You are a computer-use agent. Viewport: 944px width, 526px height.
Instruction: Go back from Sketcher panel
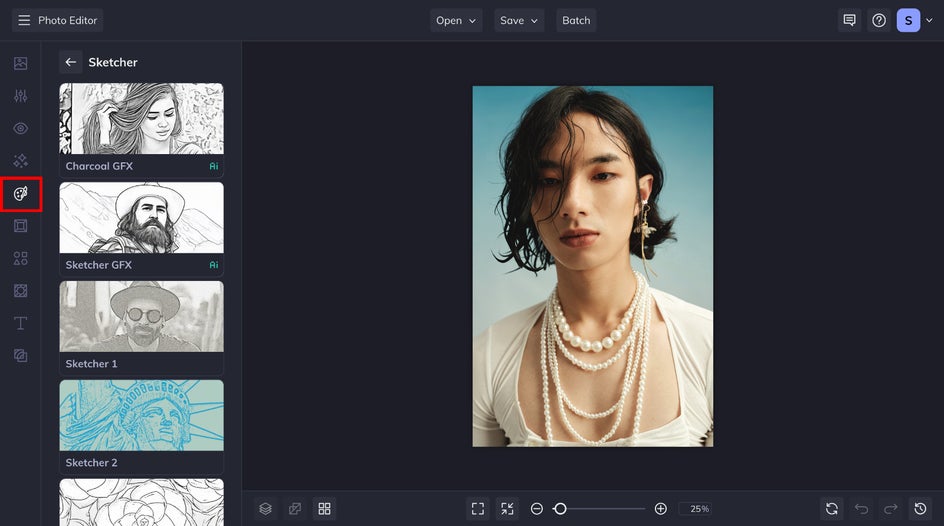pos(70,62)
